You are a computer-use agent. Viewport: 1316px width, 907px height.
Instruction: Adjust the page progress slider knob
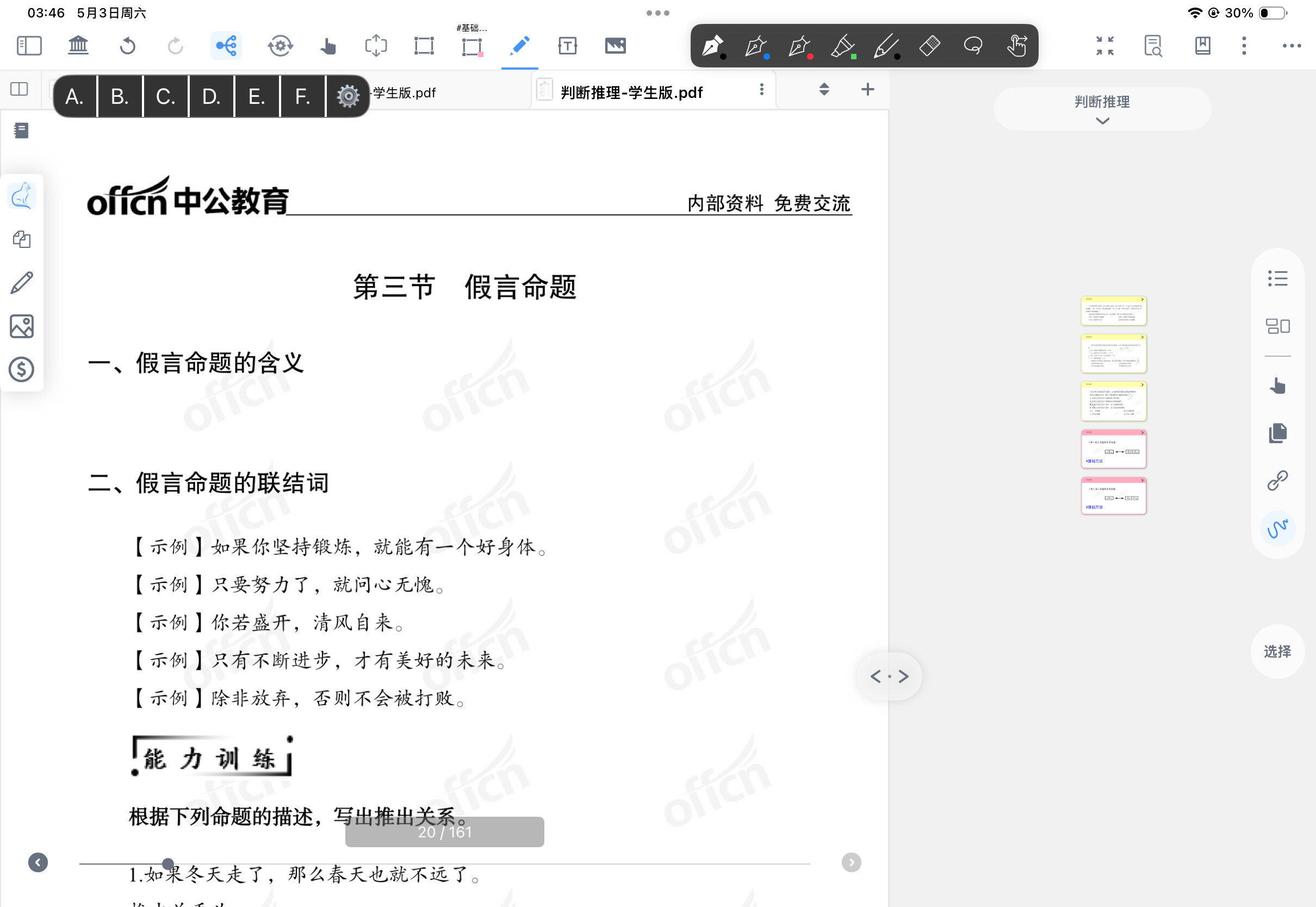pos(167,863)
